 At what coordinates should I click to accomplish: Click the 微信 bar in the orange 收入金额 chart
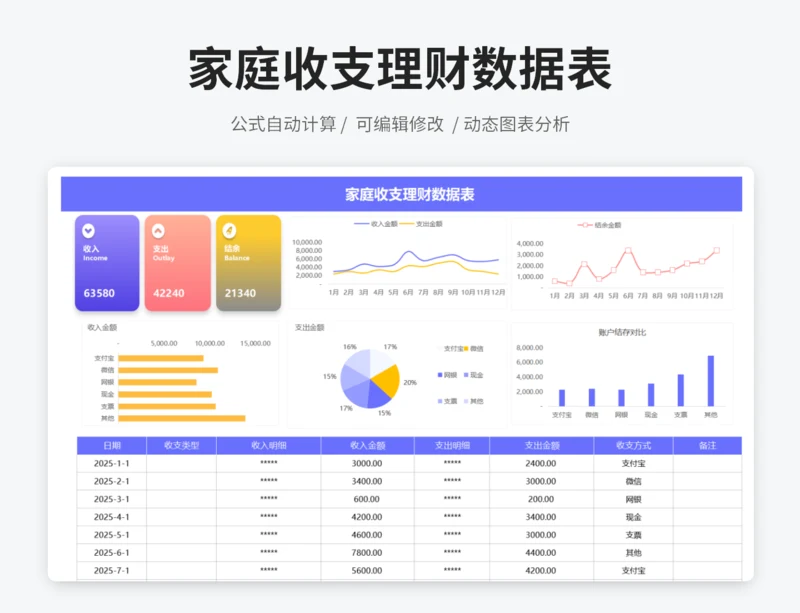coord(168,370)
